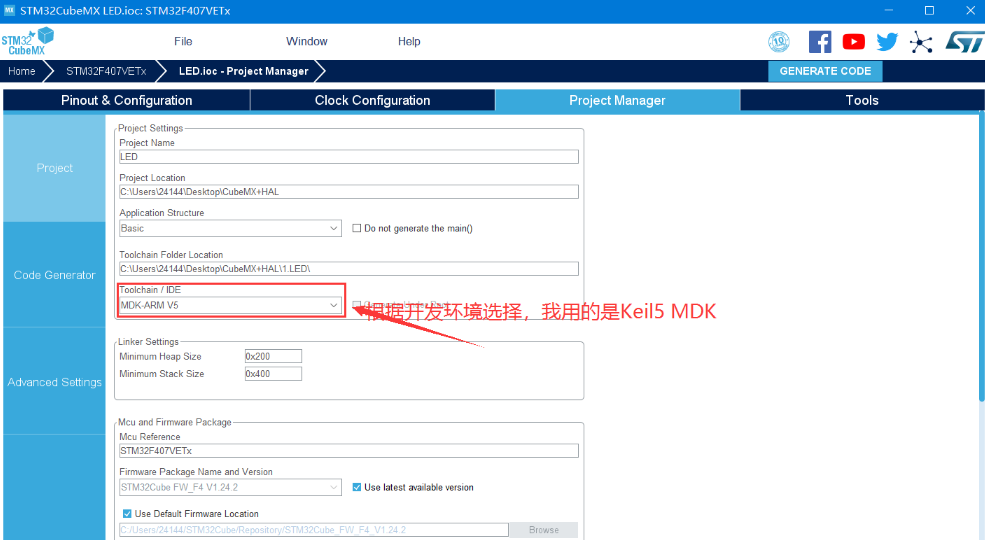Viewport: 985px width, 540px height.
Task: Click the ST community network icon
Action: [921, 42]
